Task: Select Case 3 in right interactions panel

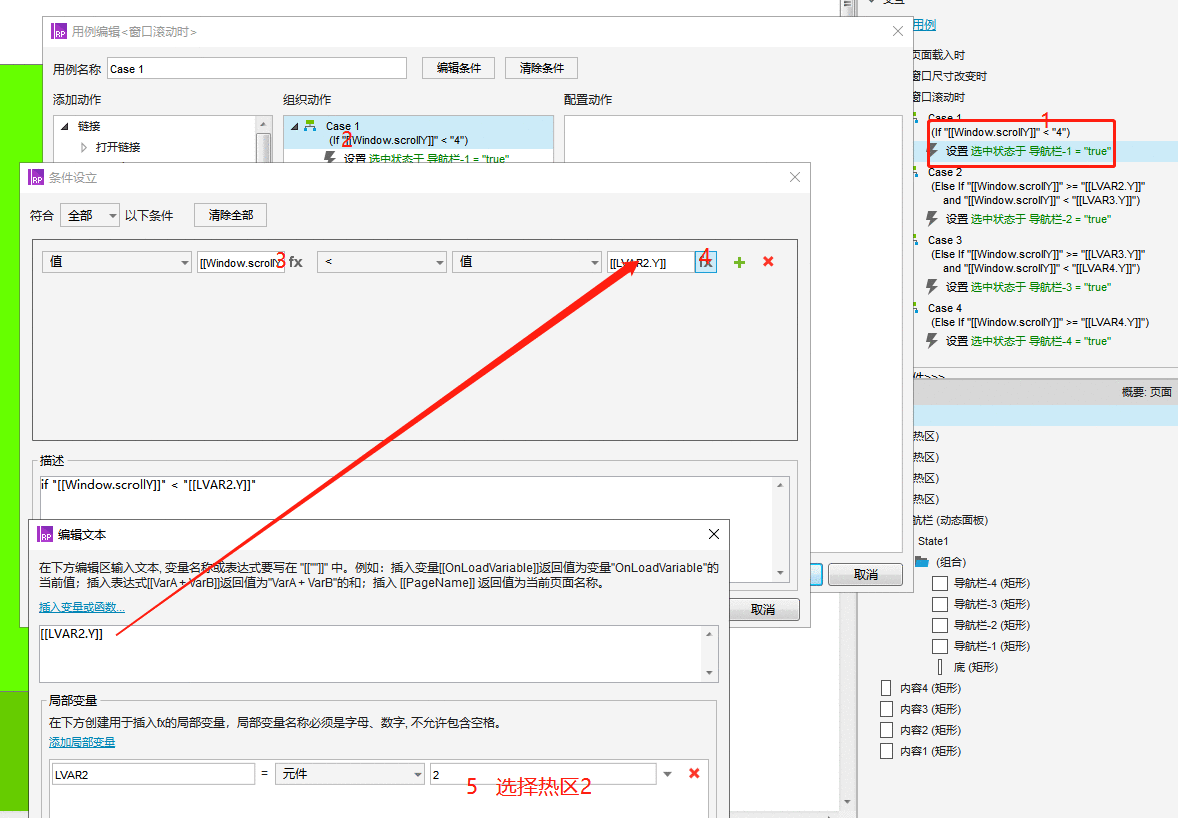Action: [x=945, y=240]
